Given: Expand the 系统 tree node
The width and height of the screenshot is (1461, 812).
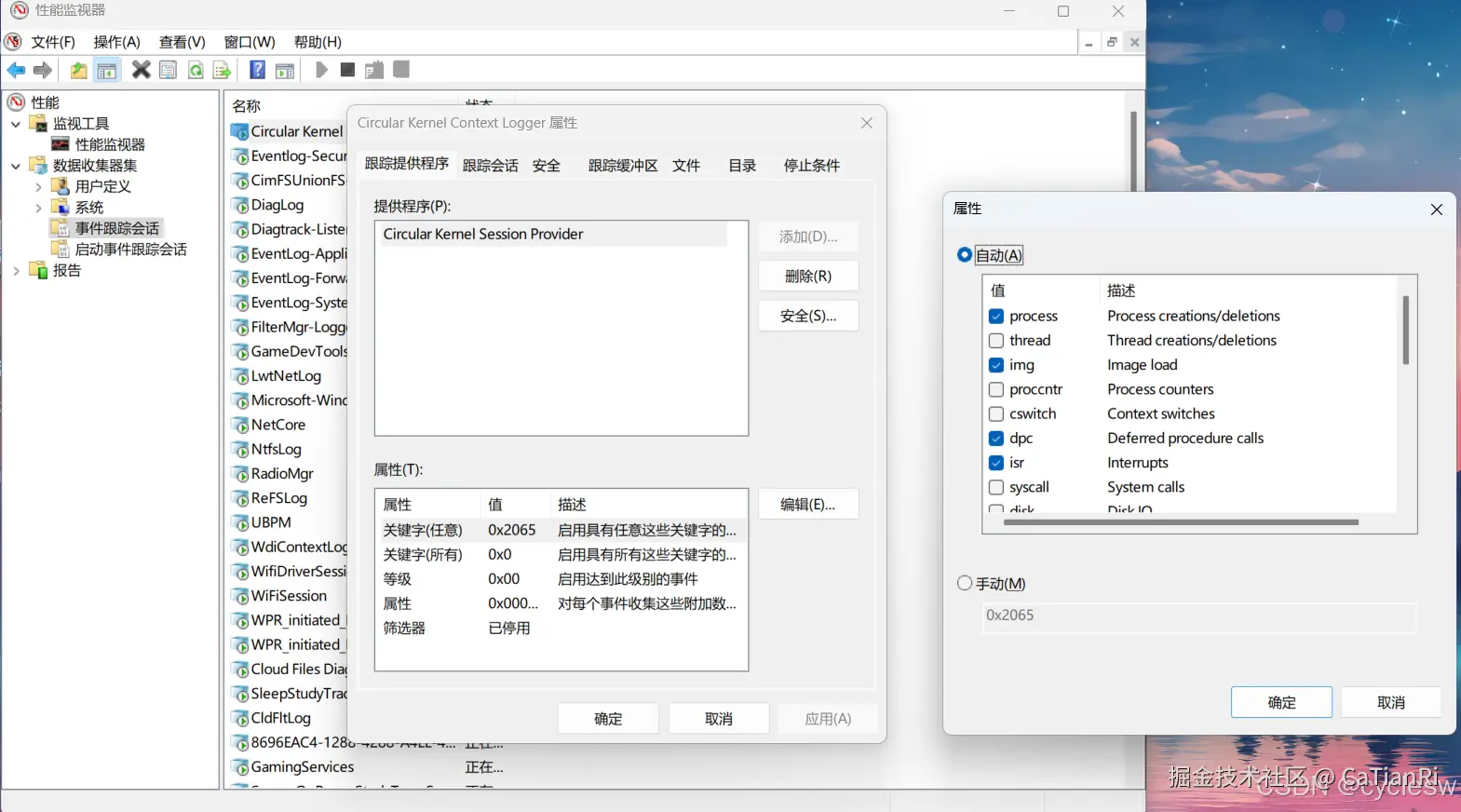Looking at the screenshot, I should 38,208.
